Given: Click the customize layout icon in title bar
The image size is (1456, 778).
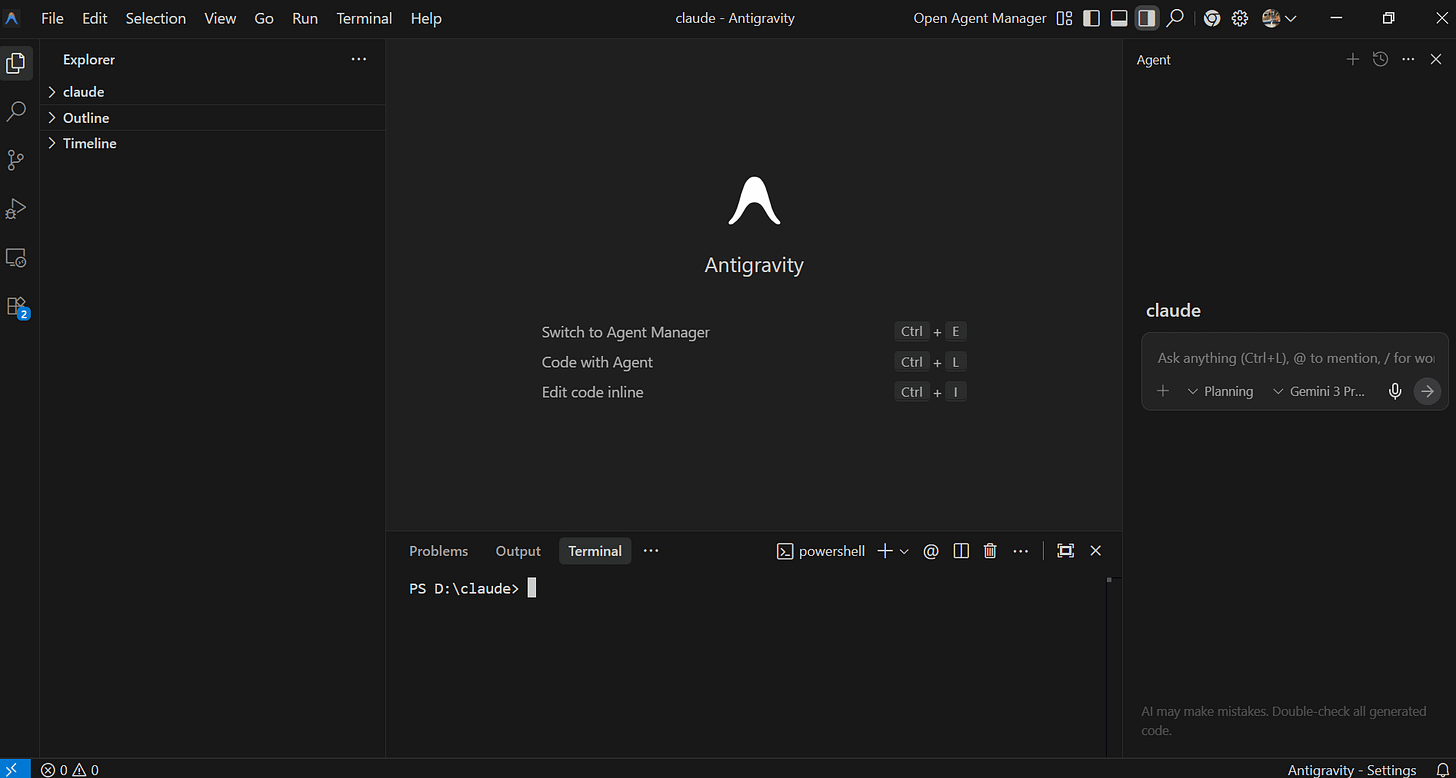Looking at the screenshot, I should coord(1065,18).
